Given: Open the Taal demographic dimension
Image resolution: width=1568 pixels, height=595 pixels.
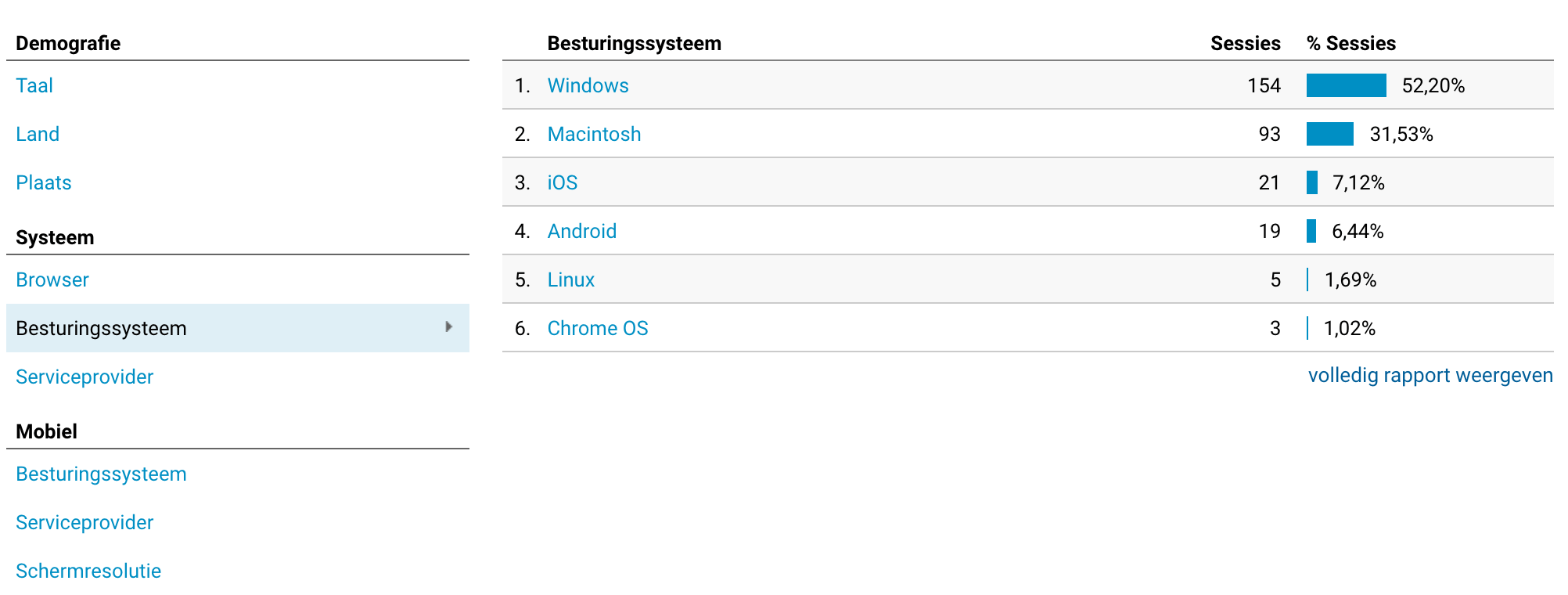Looking at the screenshot, I should [34, 85].
